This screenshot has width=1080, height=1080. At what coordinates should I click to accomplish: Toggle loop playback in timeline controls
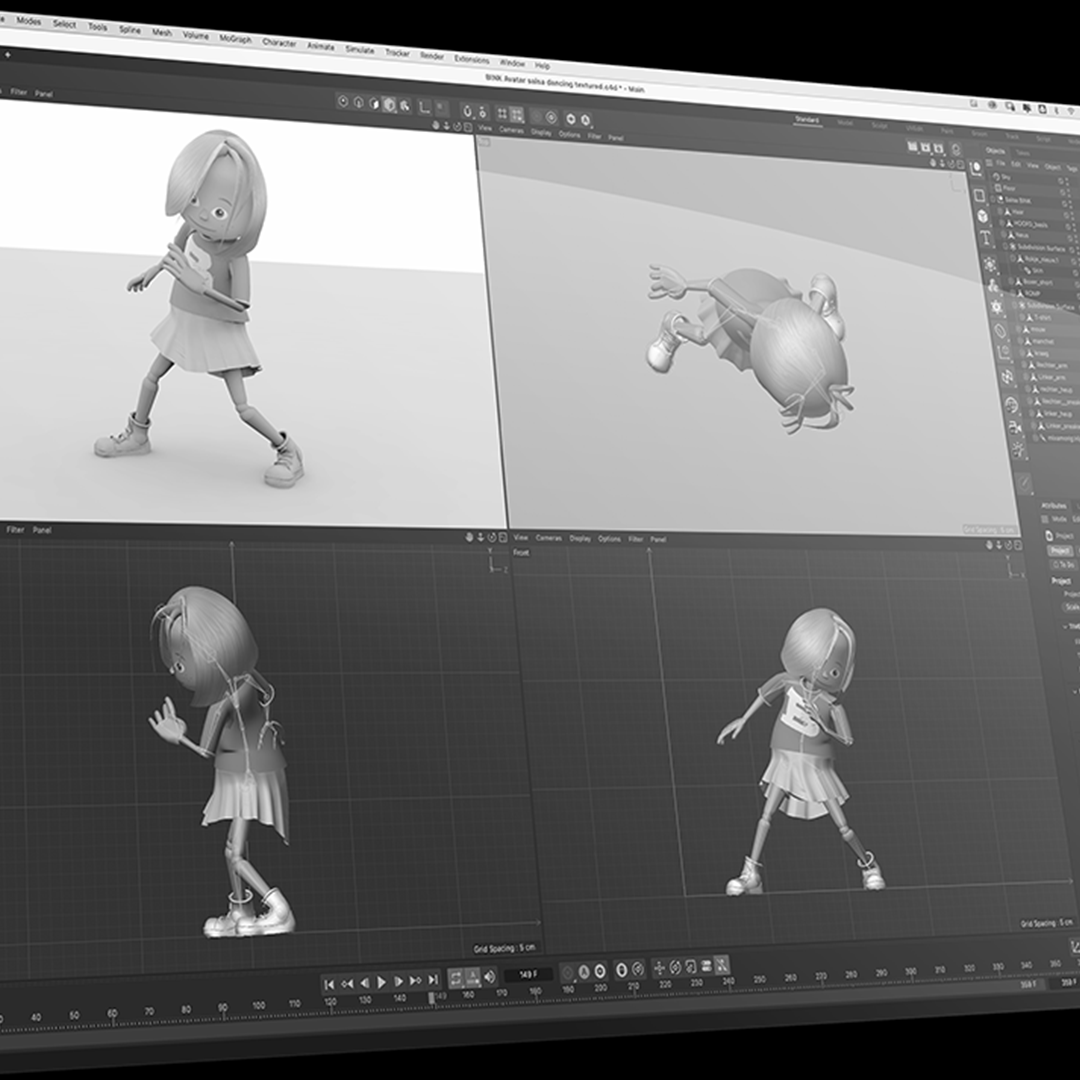click(x=455, y=978)
